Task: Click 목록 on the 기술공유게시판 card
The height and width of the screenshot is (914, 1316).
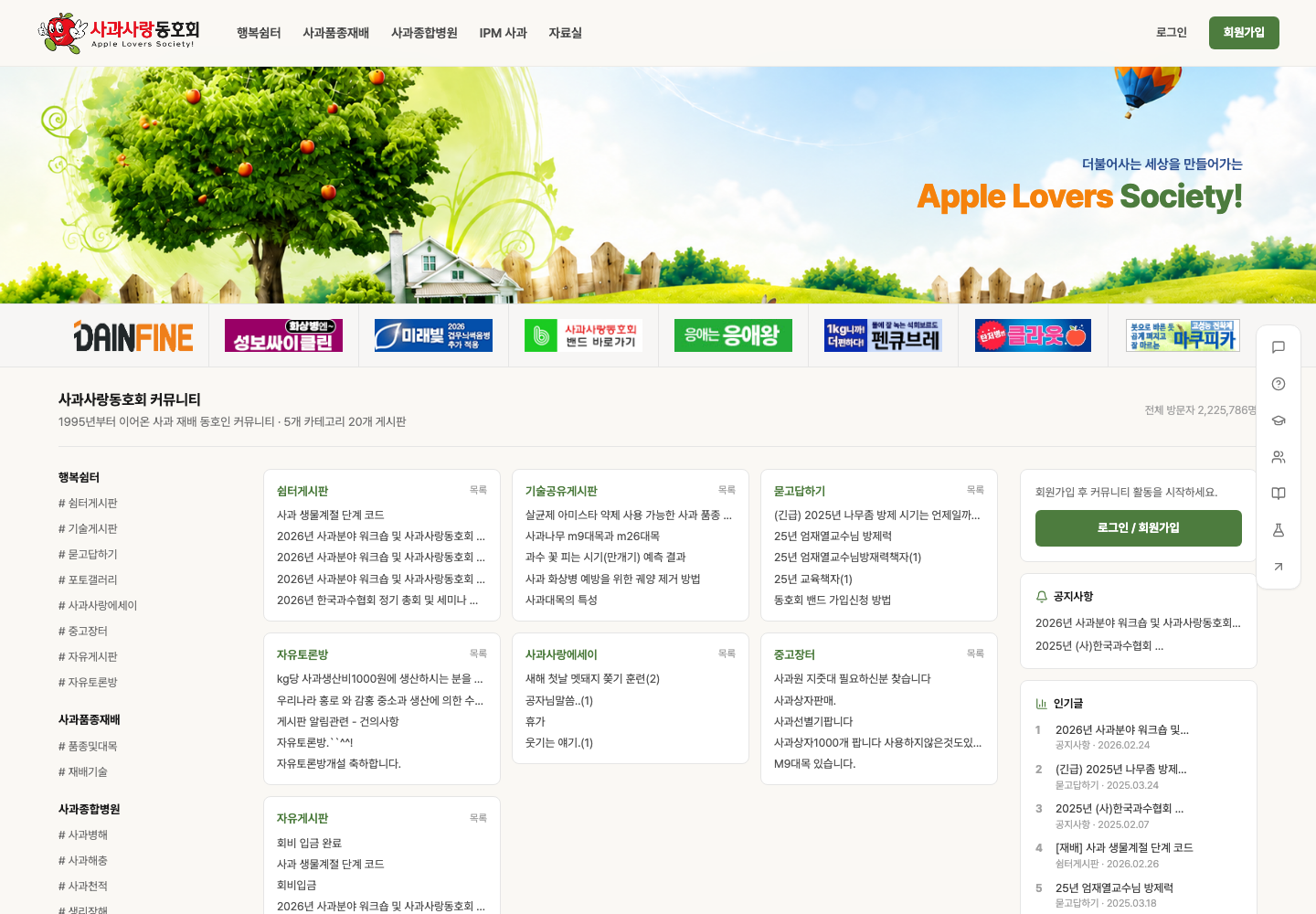Action: (x=727, y=490)
